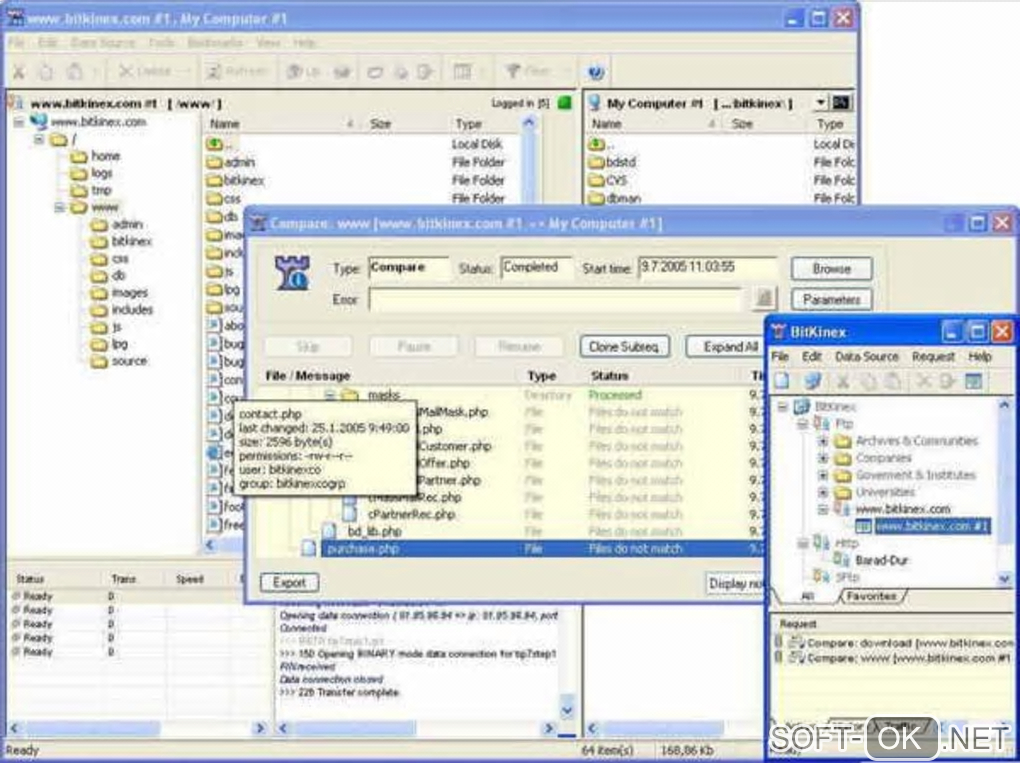
Task: Click the delete X icon in BitKinex toolbar
Action: 923,381
